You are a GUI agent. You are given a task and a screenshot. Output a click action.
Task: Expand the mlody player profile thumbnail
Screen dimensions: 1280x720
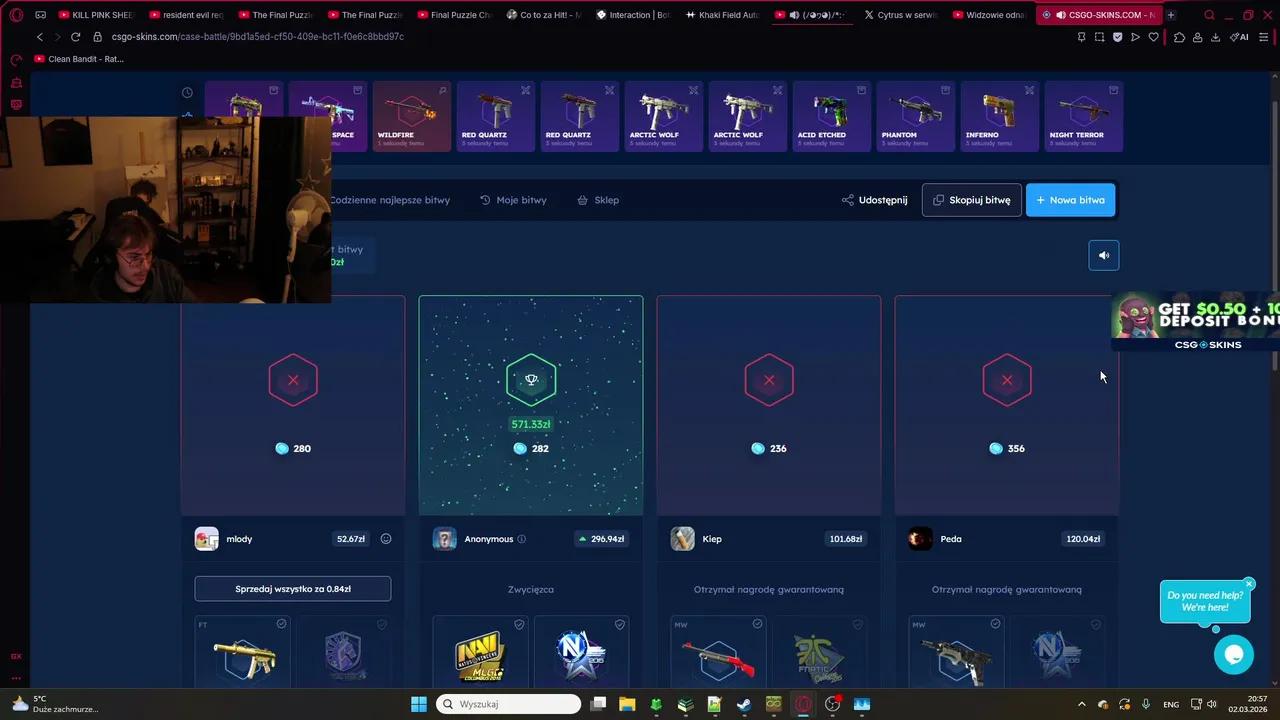[x=206, y=538]
